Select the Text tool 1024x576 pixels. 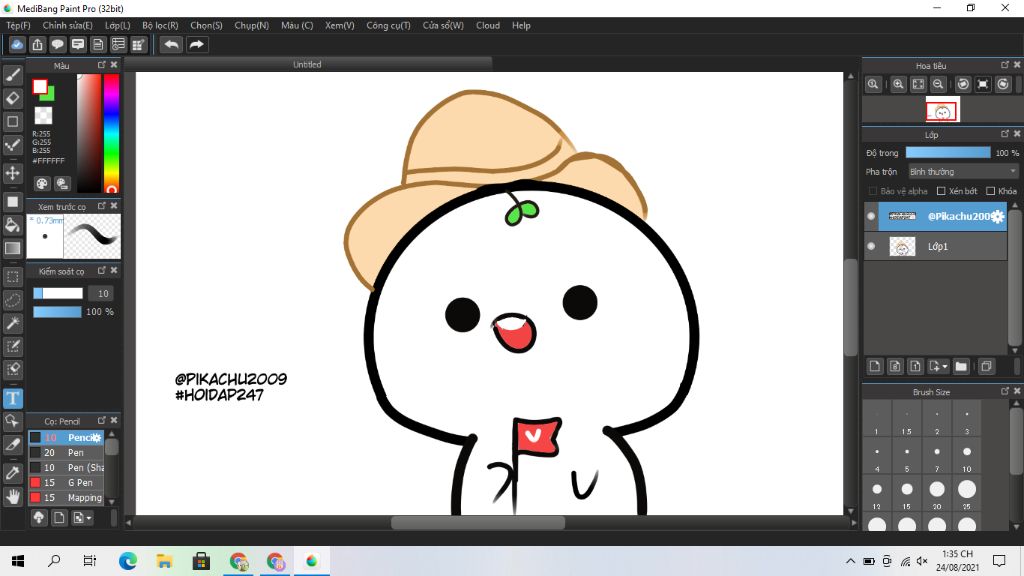tap(12, 398)
